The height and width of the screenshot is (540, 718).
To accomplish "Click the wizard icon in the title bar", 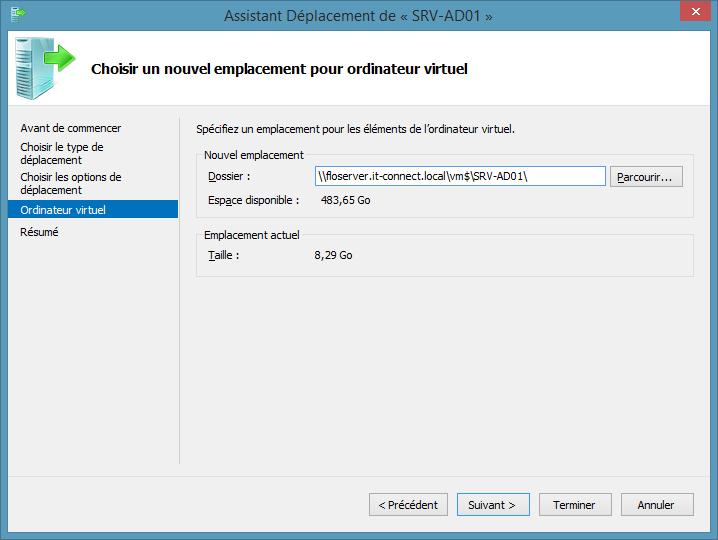I will point(18,15).
